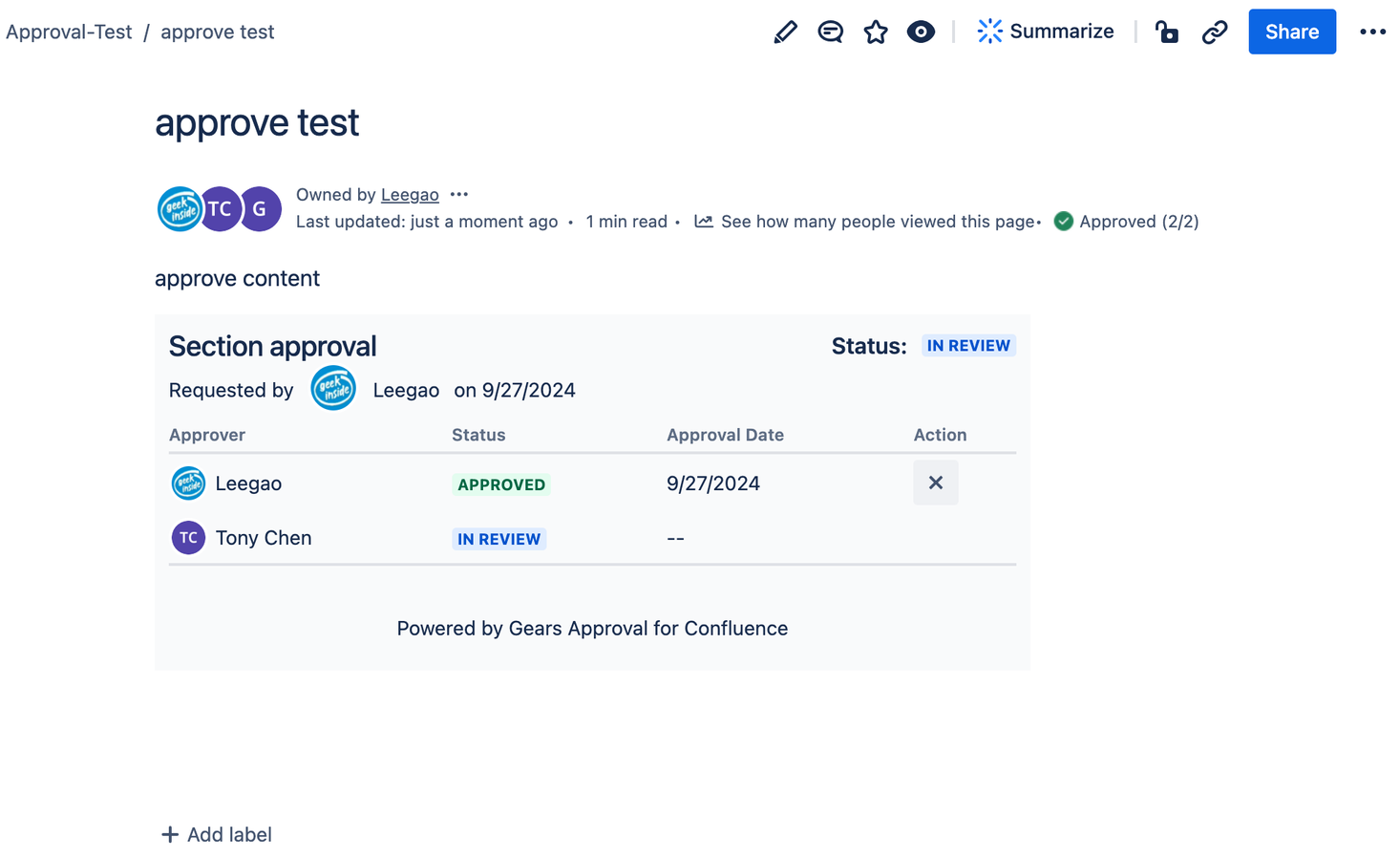Viewport: 1400px width, 859px height.
Task: Click the Last updated timestamp text
Action: [427, 221]
